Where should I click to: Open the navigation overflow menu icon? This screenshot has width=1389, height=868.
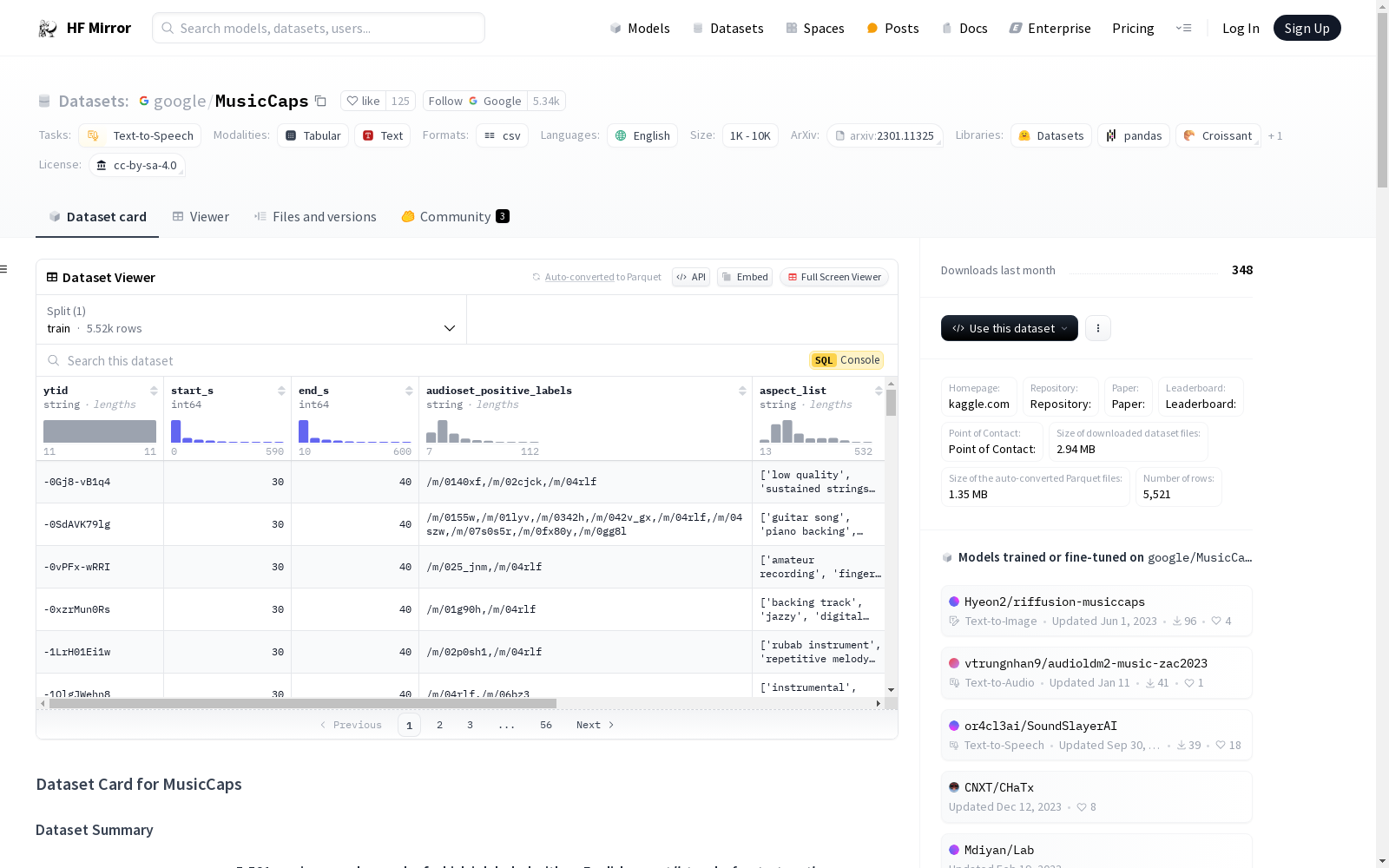click(x=1183, y=28)
